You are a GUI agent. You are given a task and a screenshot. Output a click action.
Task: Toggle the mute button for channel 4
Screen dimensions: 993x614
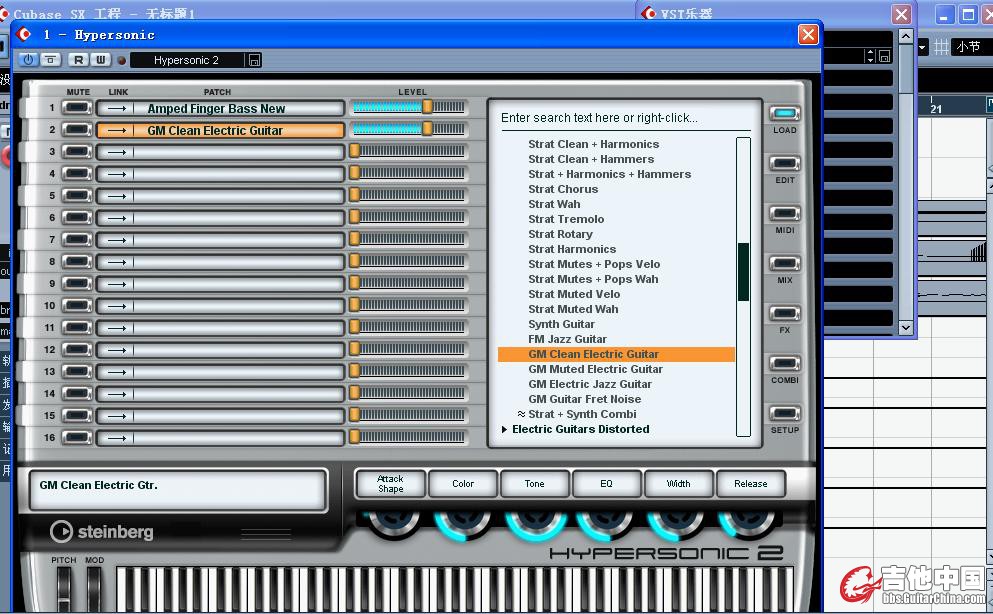[x=77, y=174]
